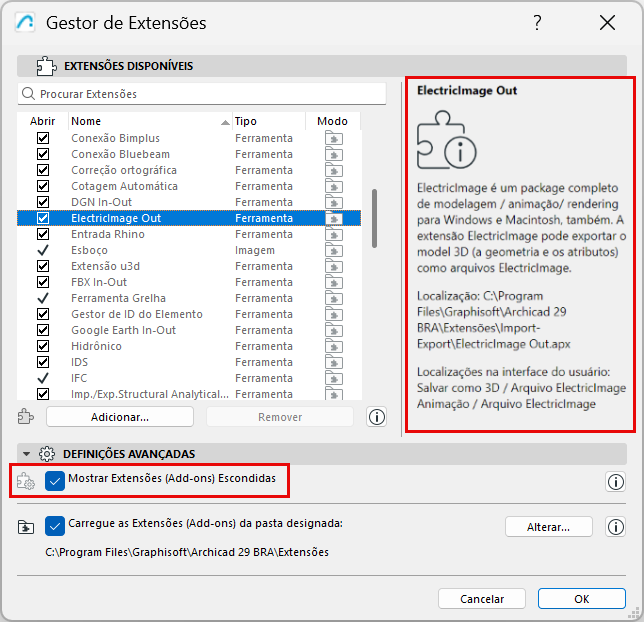Open help with the question mark button
Image resolution: width=644 pixels, height=622 pixels.
(x=537, y=23)
